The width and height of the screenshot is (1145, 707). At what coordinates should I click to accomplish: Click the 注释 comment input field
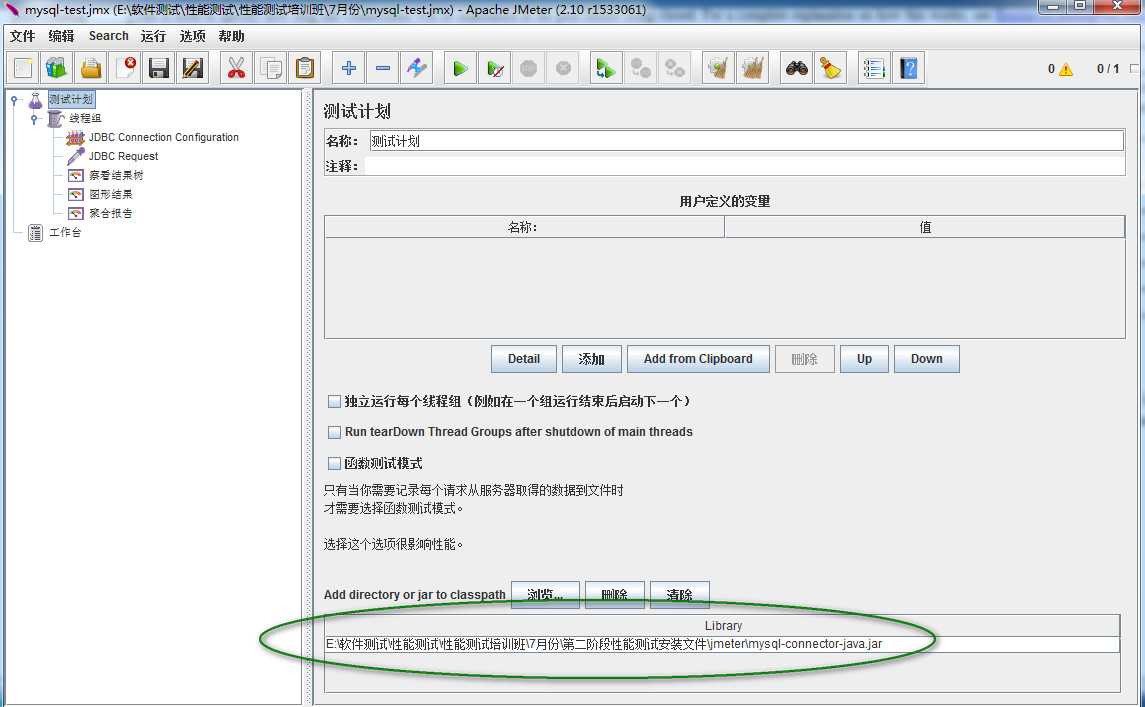pyautogui.click(x=745, y=167)
